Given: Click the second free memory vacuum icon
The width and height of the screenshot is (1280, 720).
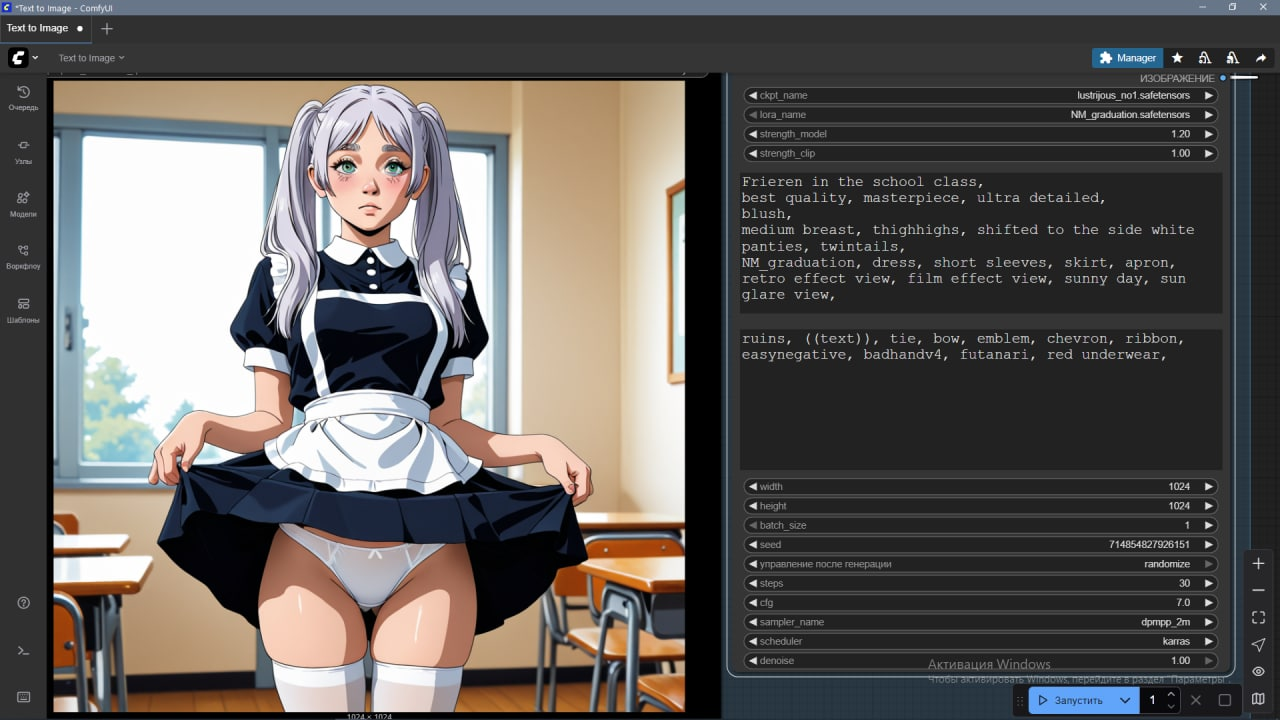Looking at the screenshot, I should [x=1233, y=58].
